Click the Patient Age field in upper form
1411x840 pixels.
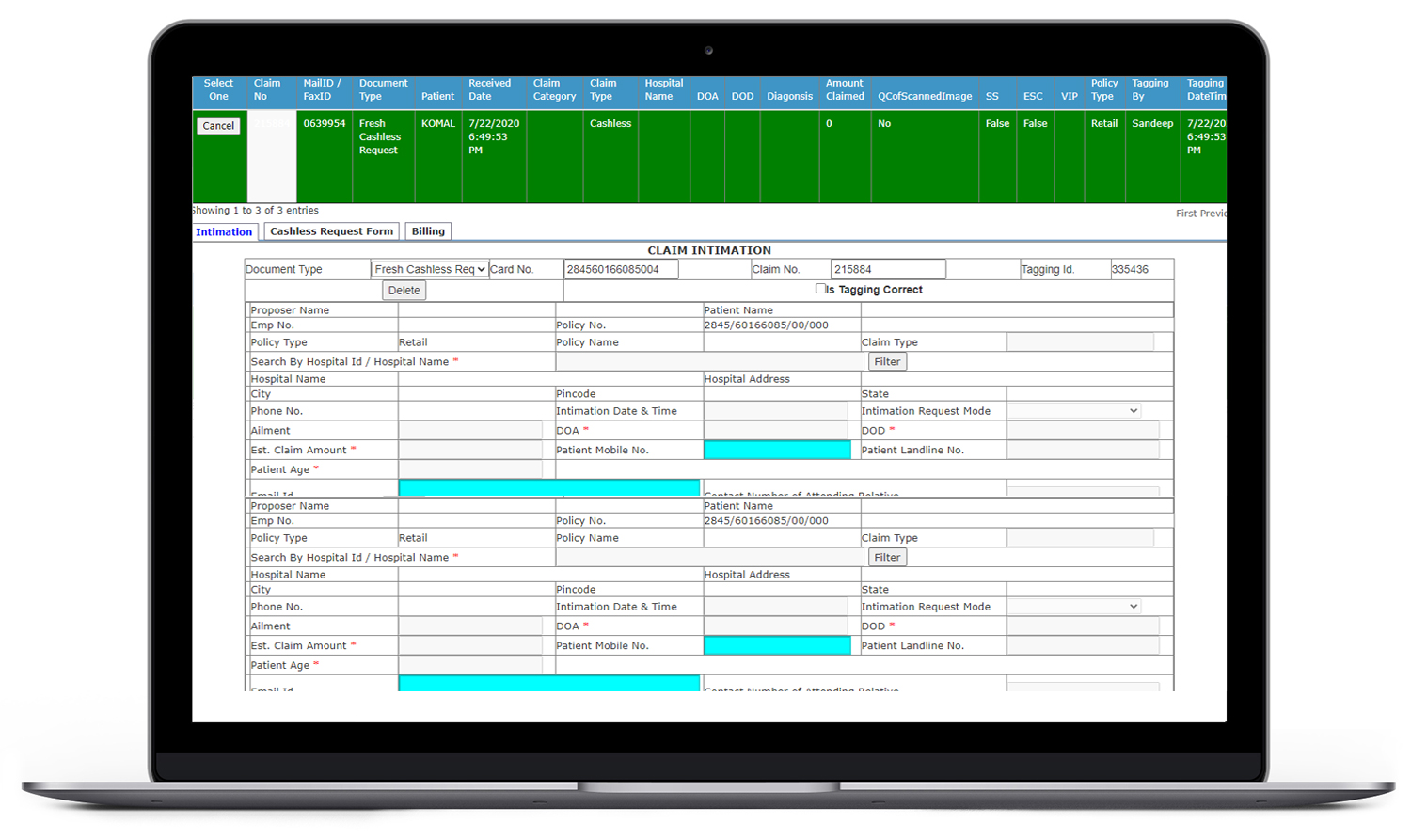(469, 469)
